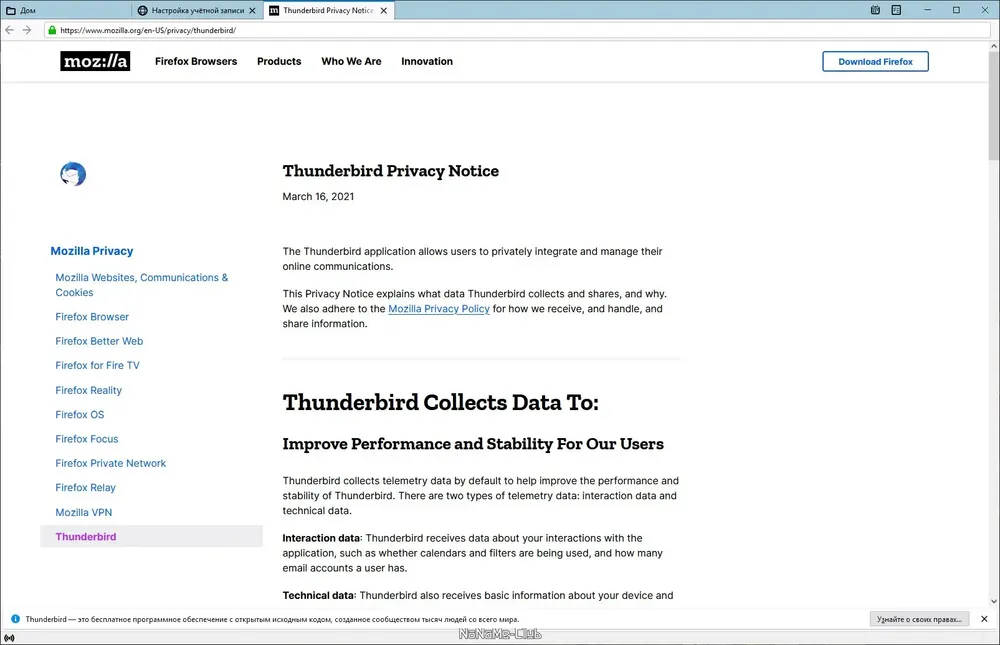
Task: Click the Thunderbird bird logo
Action: pyautogui.click(x=73, y=174)
